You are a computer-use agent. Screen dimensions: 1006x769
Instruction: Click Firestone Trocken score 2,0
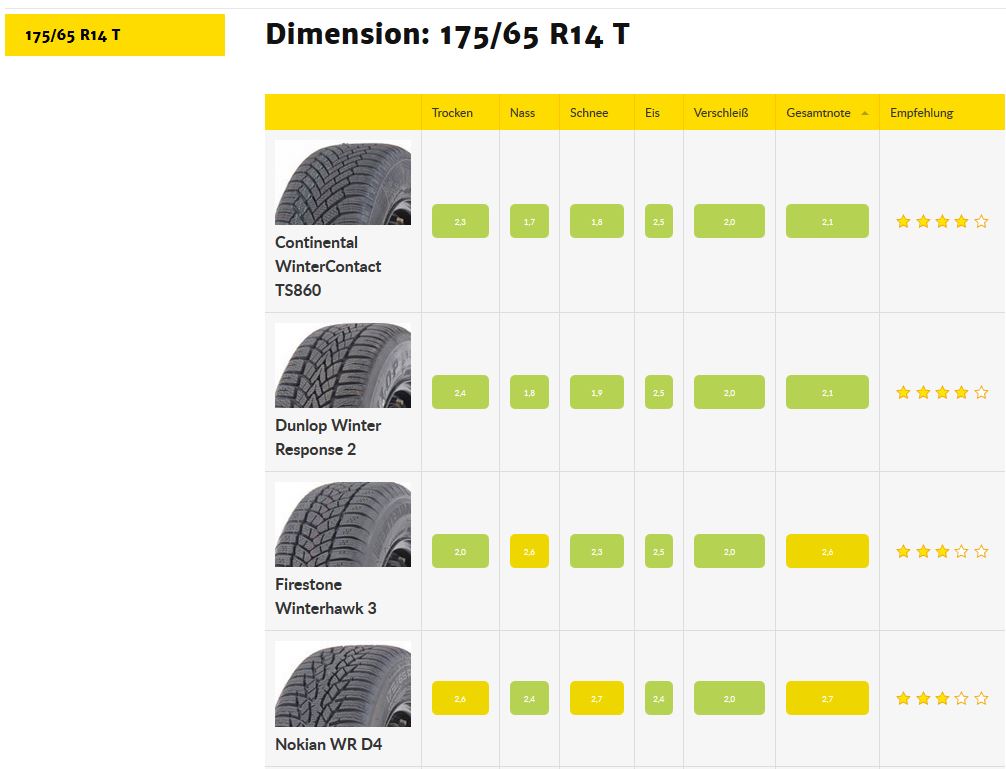pyautogui.click(x=460, y=551)
